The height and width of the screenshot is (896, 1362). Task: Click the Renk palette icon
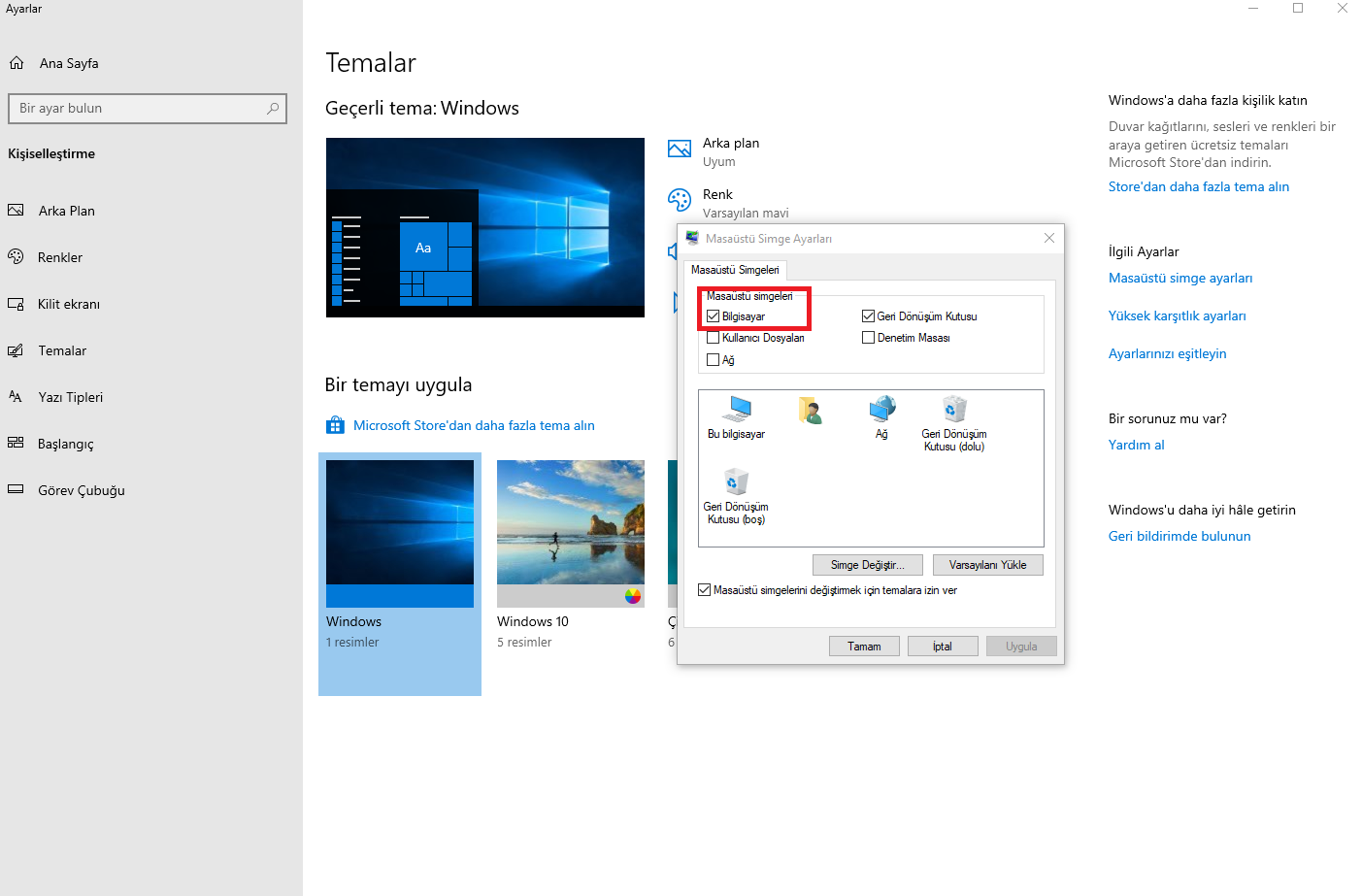[x=680, y=200]
